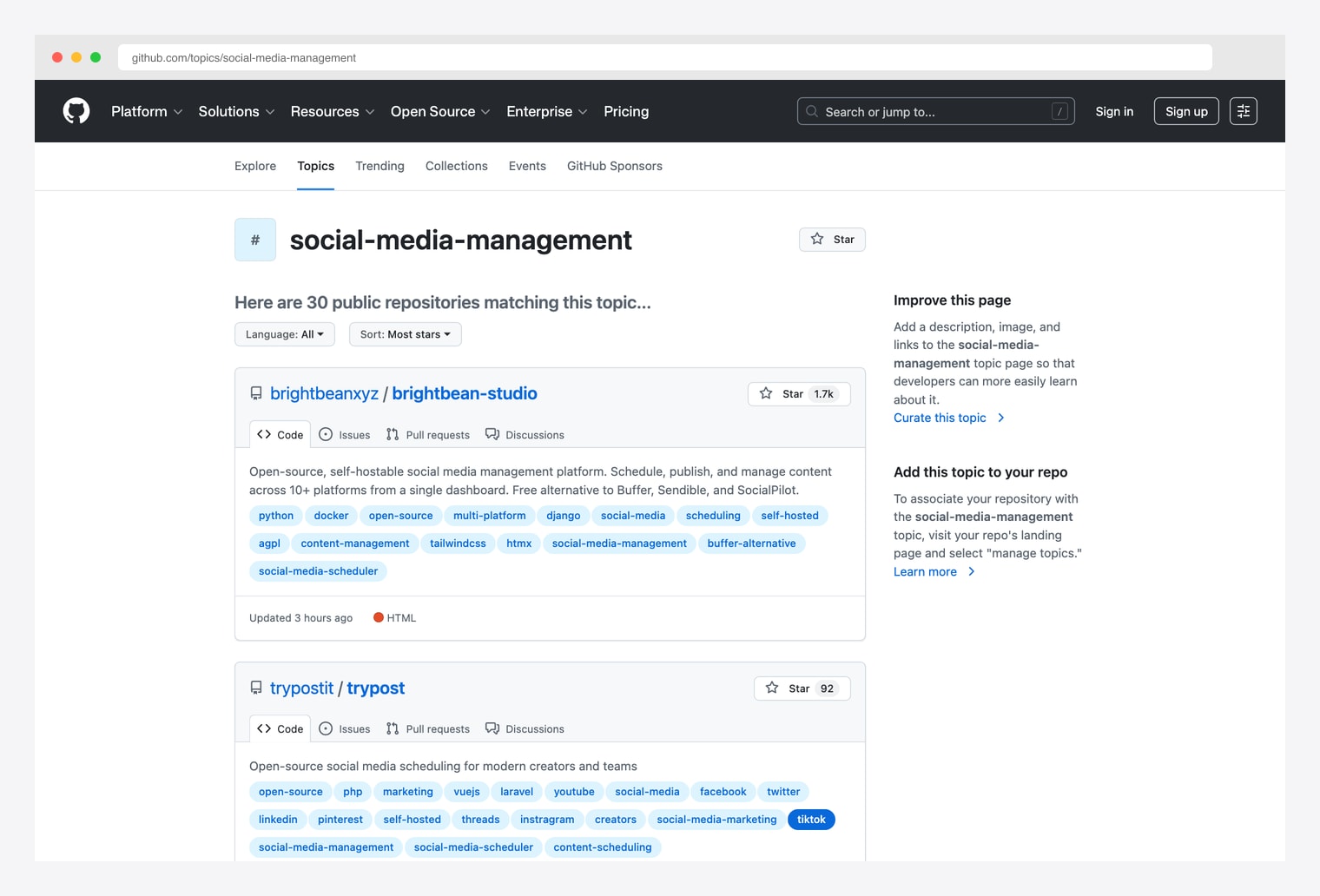Open the Code tab of trypost
Screen dimensions: 1320x896
[x=280, y=728]
